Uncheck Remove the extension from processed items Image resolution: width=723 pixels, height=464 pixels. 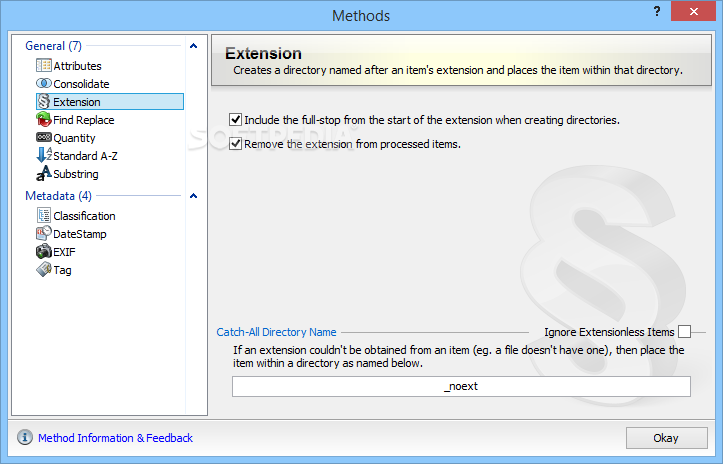[x=236, y=143]
